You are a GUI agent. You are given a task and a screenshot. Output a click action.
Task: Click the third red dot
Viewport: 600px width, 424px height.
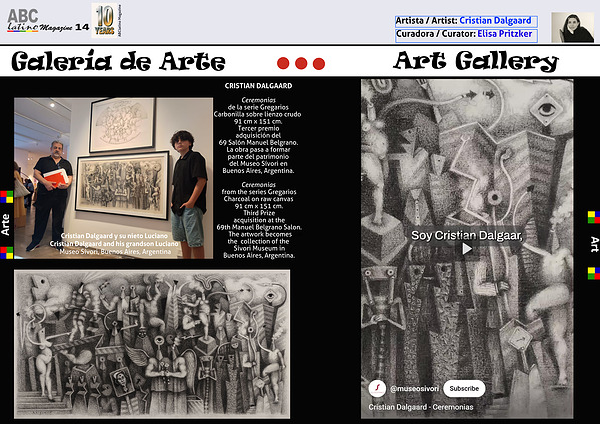[319, 63]
